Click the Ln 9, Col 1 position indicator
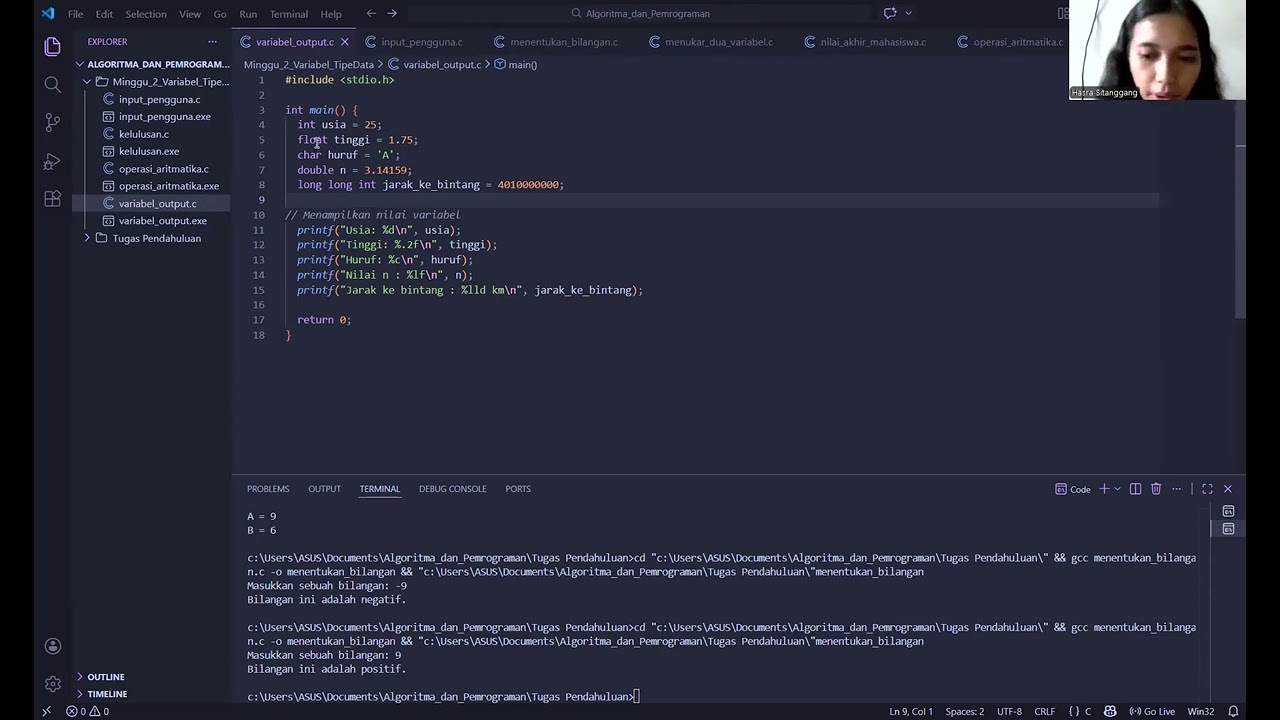 click(911, 712)
